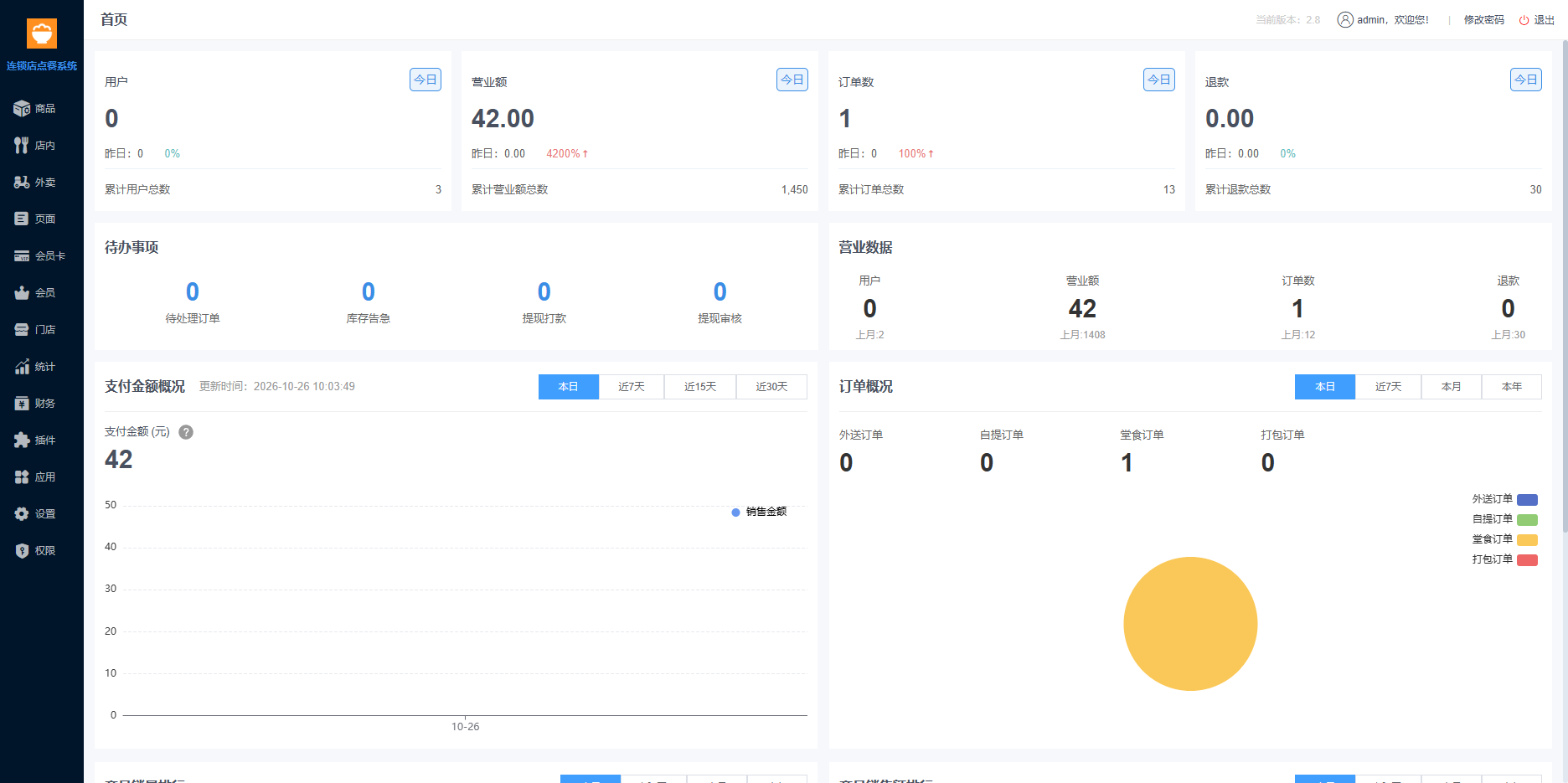The height and width of the screenshot is (783, 1568).
Task: Click the yellow pie chart slice
Action: [x=1190, y=624]
